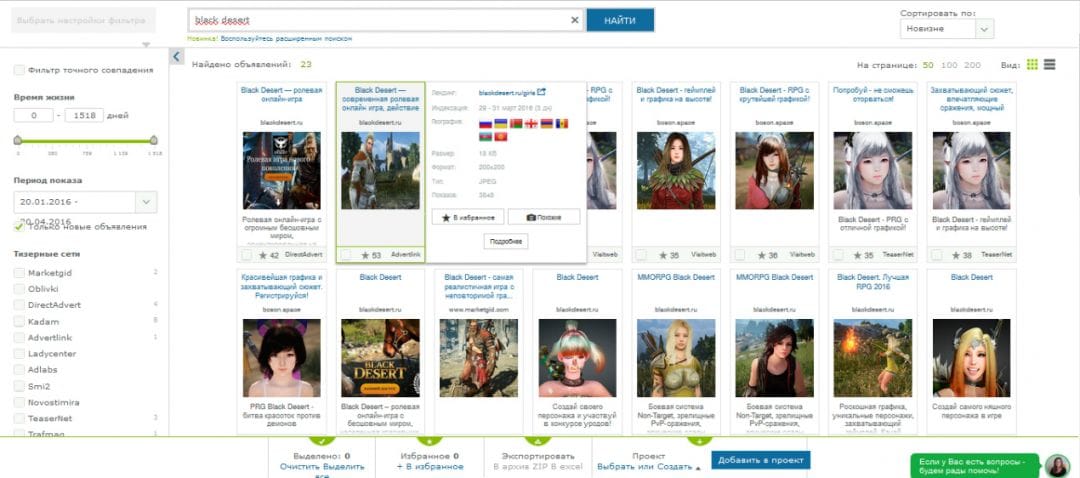Clear the search field with the X icon
This screenshot has height=478, width=1080.
[574, 20]
